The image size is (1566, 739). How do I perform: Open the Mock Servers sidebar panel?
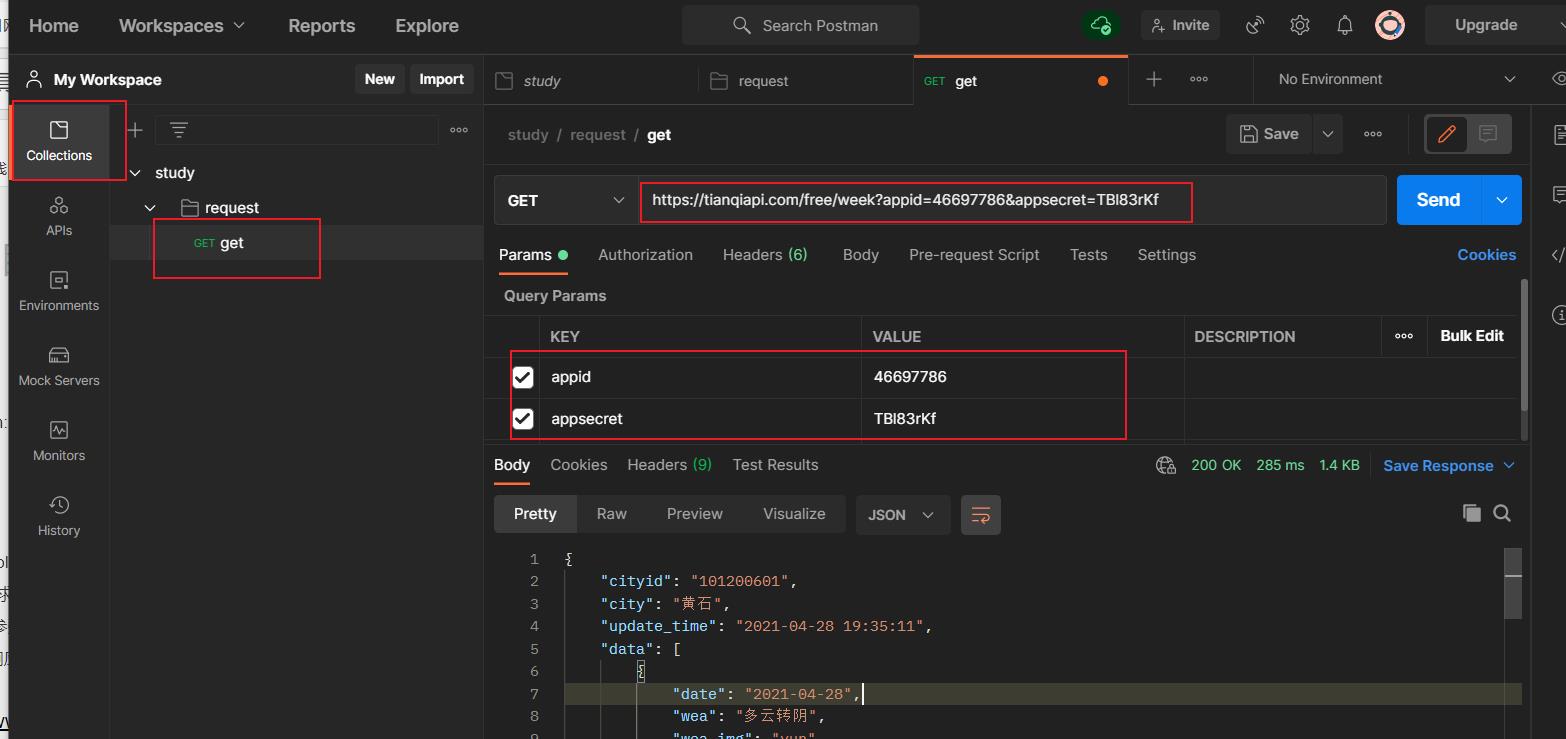click(x=59, y=367)
